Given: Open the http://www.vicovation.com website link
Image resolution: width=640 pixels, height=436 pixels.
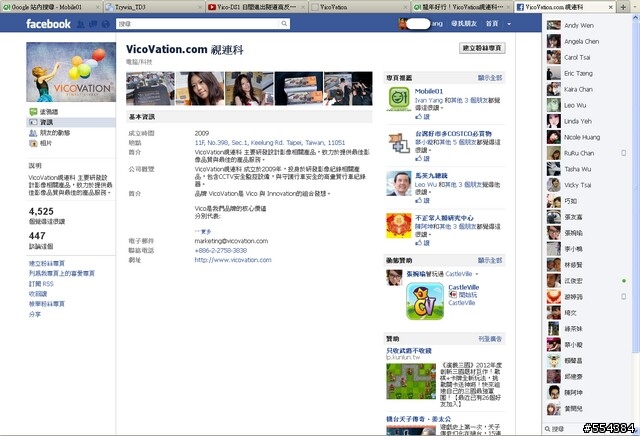Looking at the screenshot, I should (x=233, y=260).
